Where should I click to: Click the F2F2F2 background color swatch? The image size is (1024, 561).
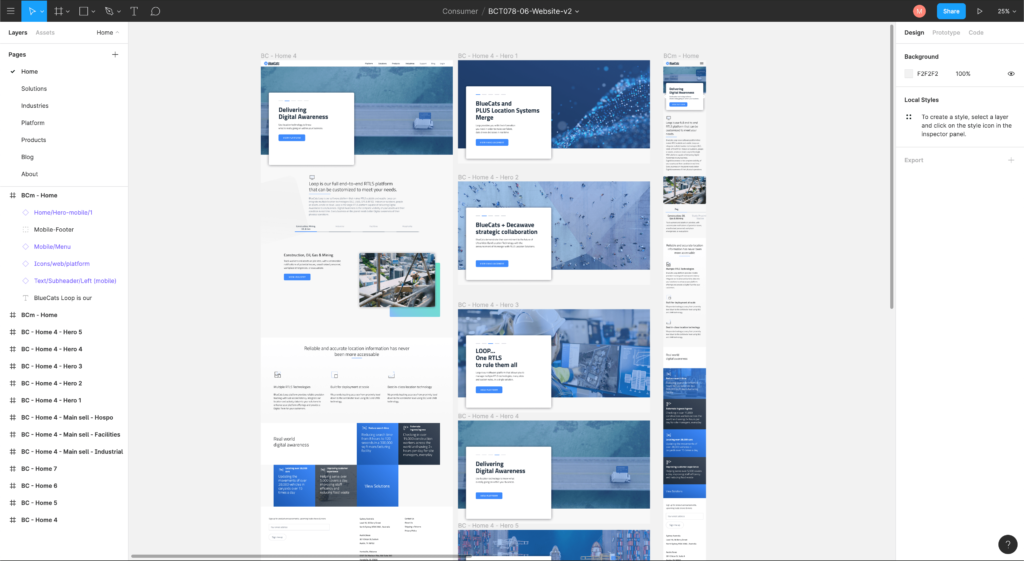point(908,74)
